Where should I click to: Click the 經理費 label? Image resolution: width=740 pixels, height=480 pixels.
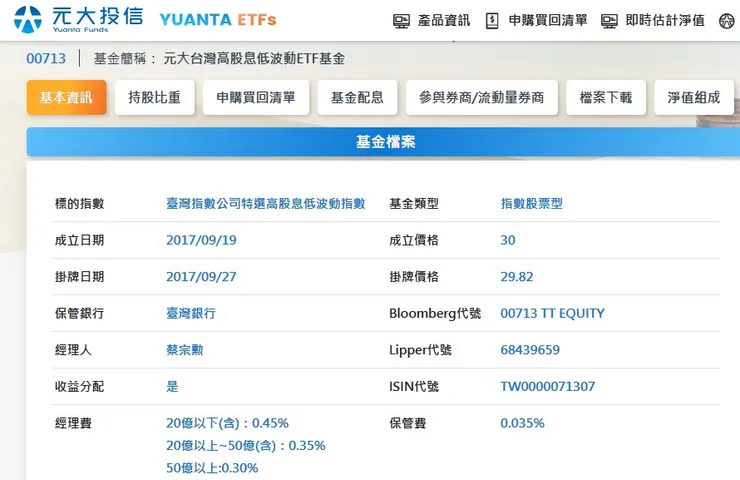point(73,423)
